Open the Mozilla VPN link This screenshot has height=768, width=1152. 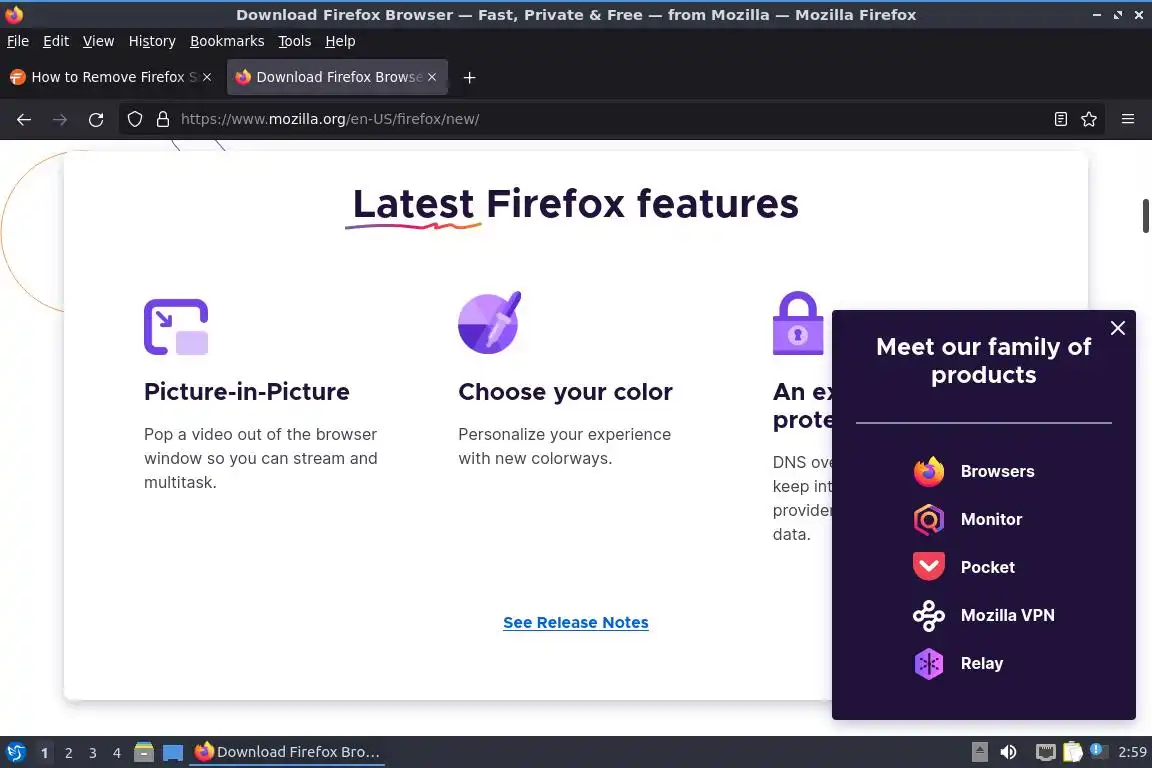coord(1007,615)
